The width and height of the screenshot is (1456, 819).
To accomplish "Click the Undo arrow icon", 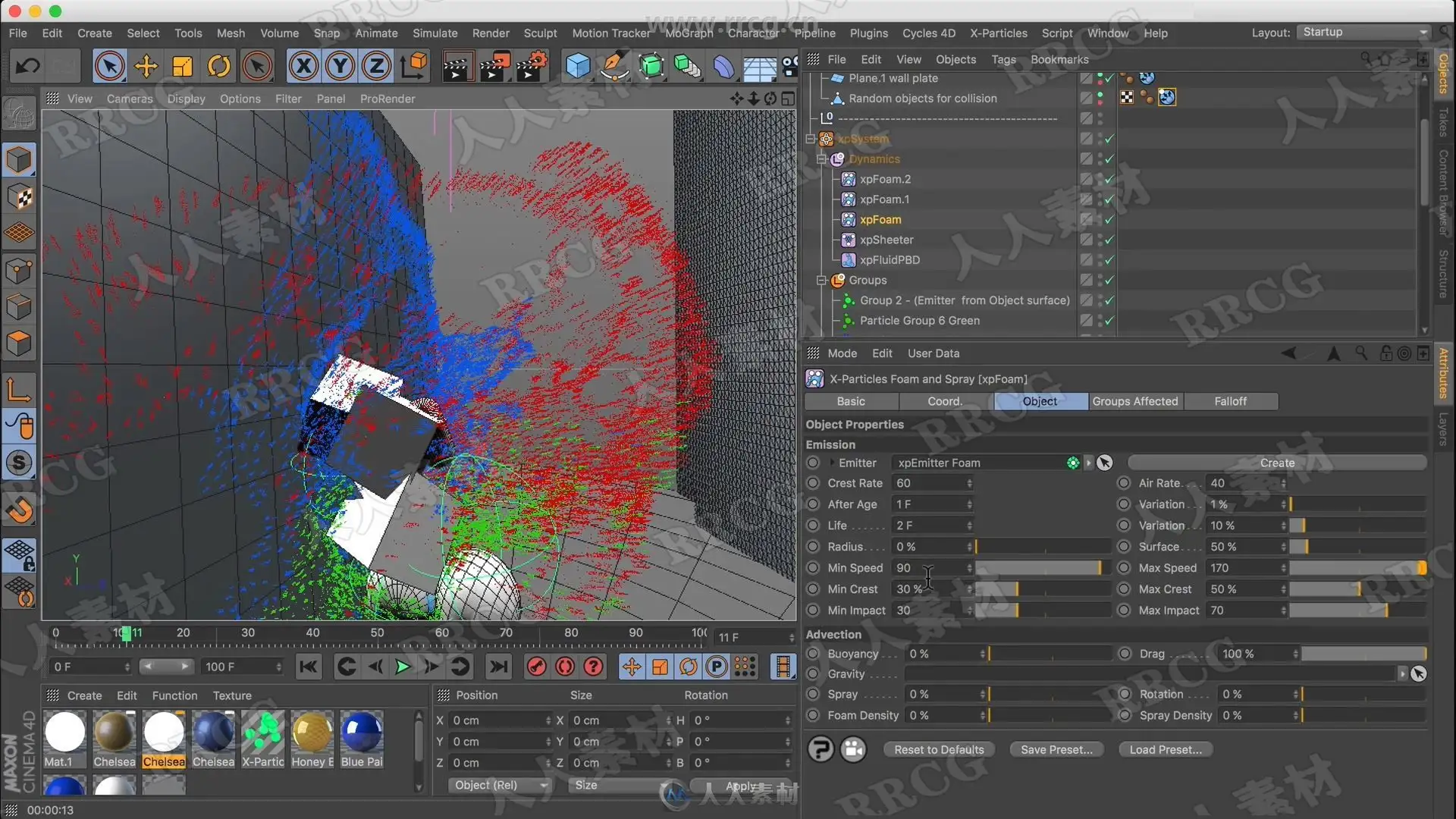I will click(28, 67).
